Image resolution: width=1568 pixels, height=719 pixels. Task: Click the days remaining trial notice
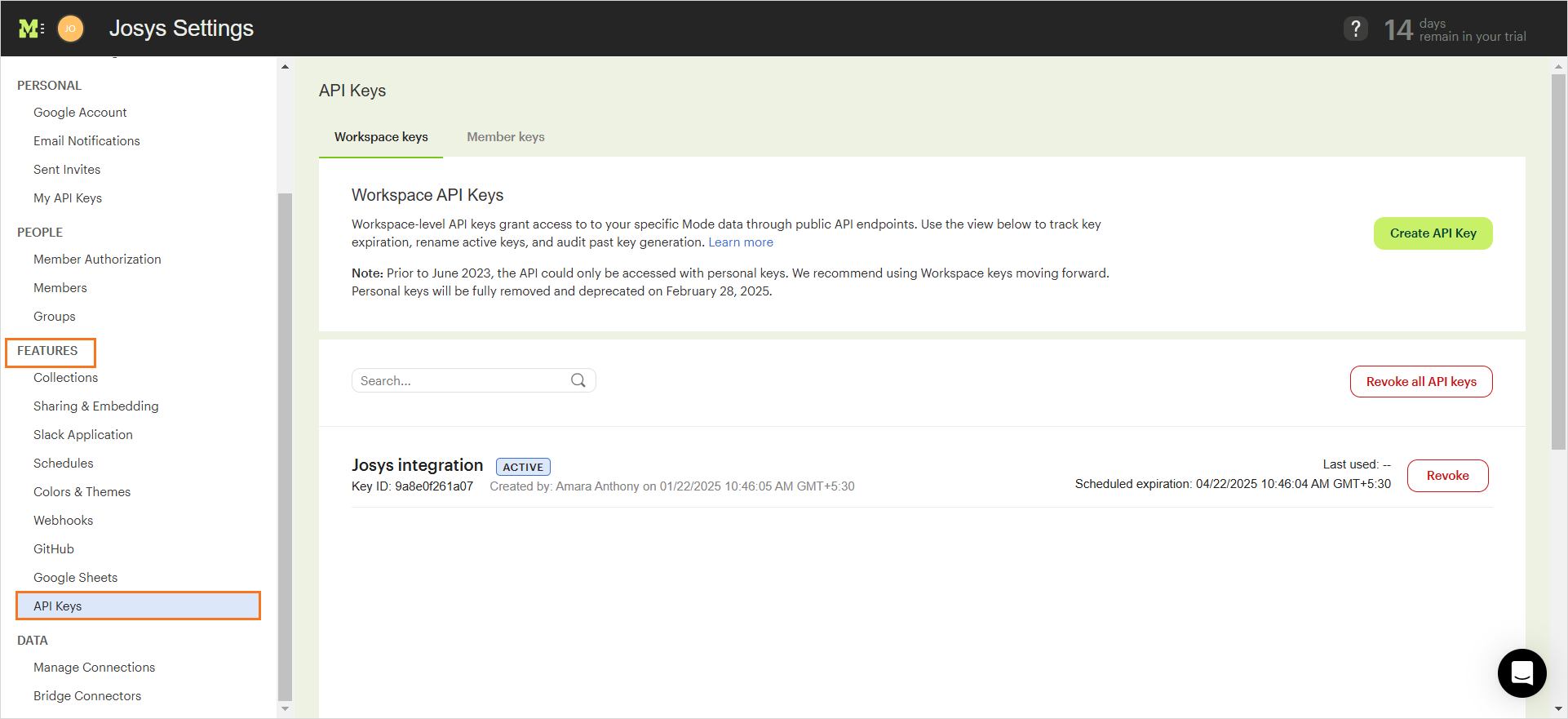(x=1455, y=30)
